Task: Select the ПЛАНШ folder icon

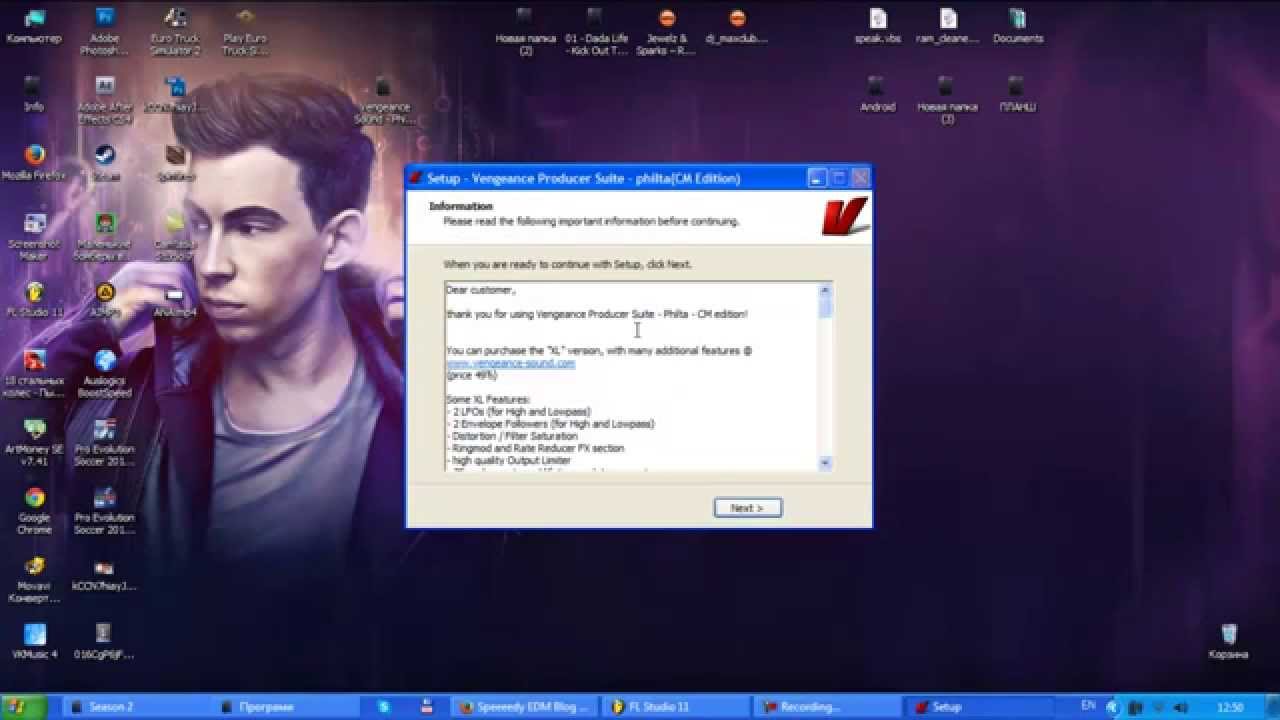Action: [1018, 94]
